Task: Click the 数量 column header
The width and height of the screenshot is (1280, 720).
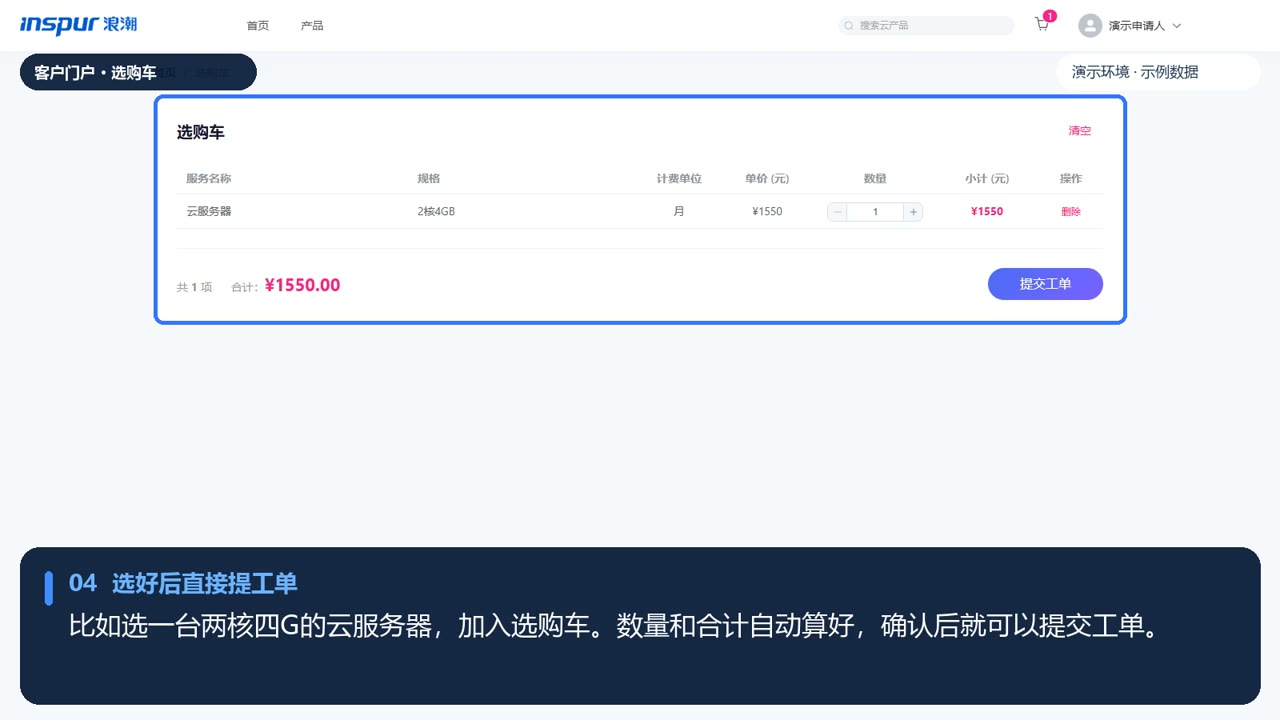Action: coord(875,179)
